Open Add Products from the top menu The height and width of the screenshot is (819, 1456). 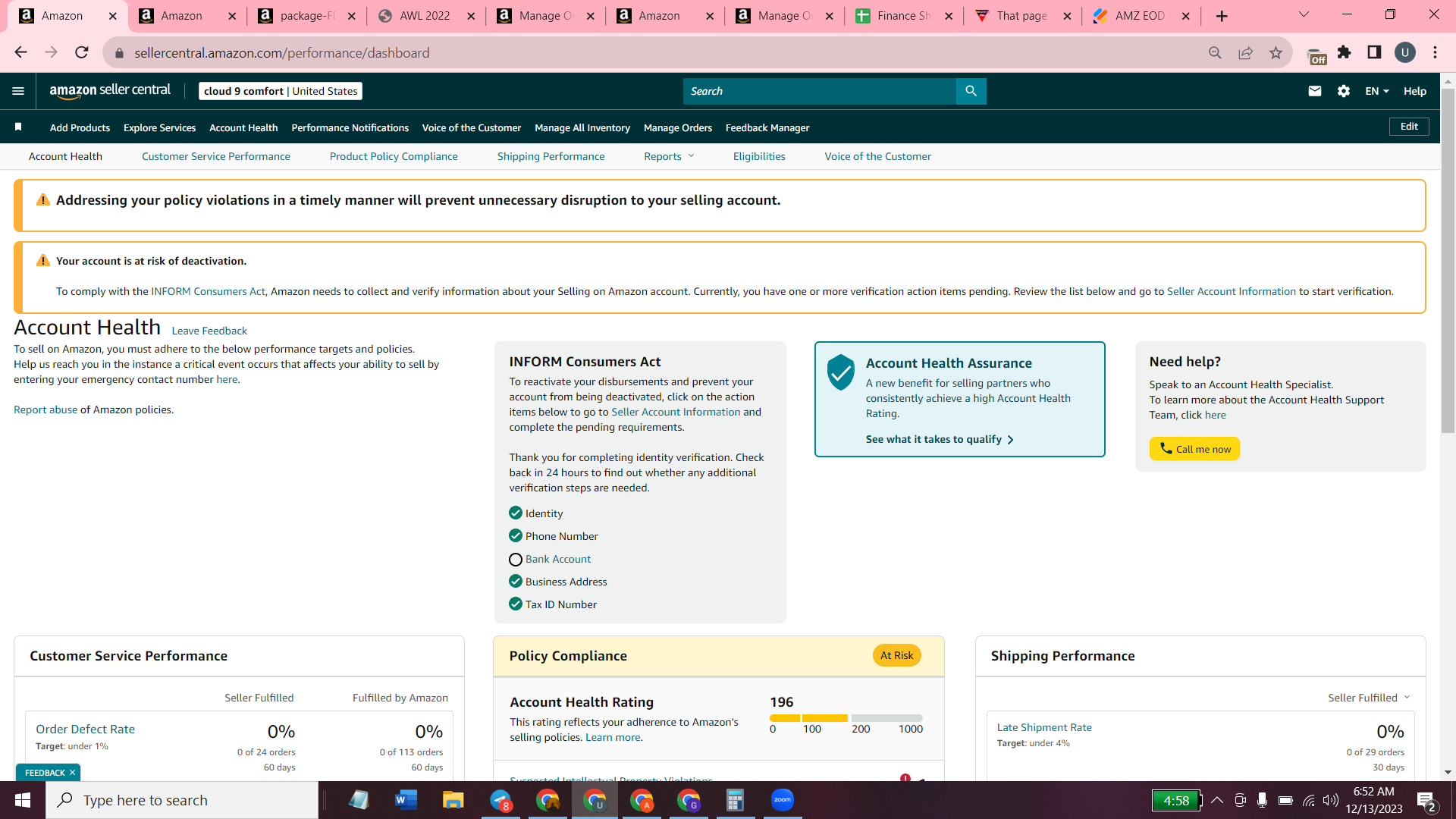[80, 127]
